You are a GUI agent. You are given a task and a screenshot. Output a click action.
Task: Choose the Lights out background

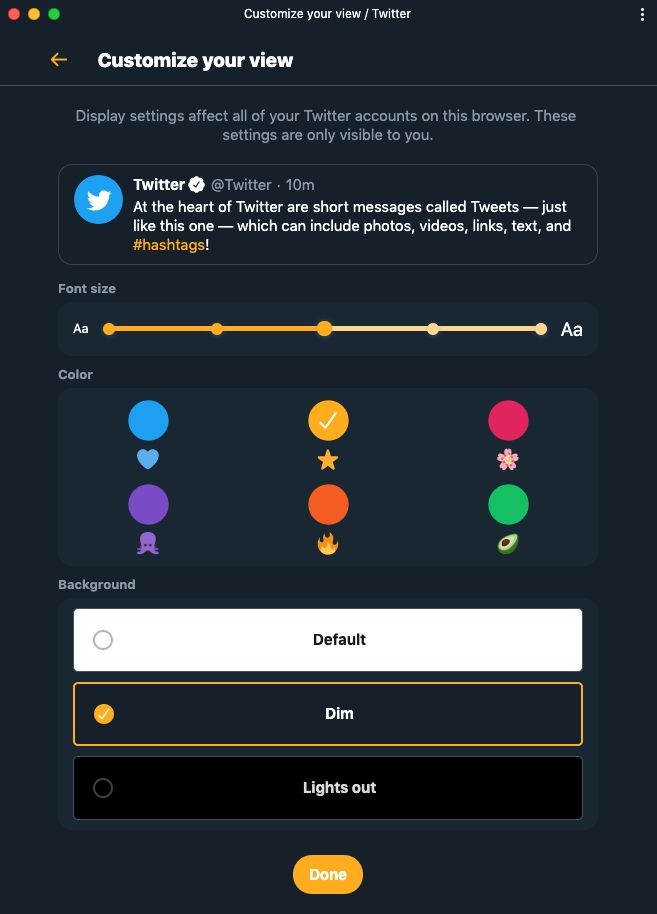point(328,788)
